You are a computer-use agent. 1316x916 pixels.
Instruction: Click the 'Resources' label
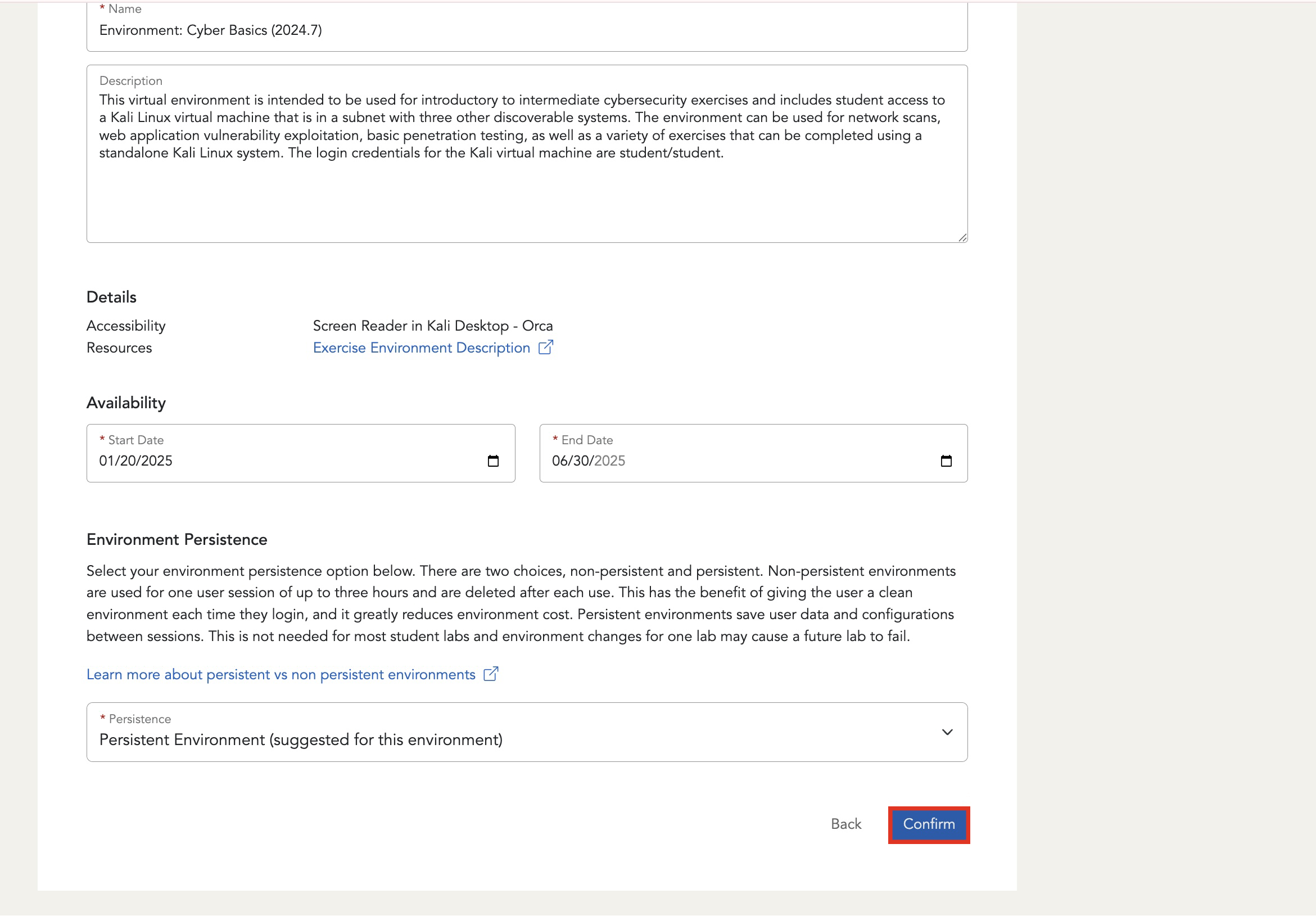click(119, 348)
